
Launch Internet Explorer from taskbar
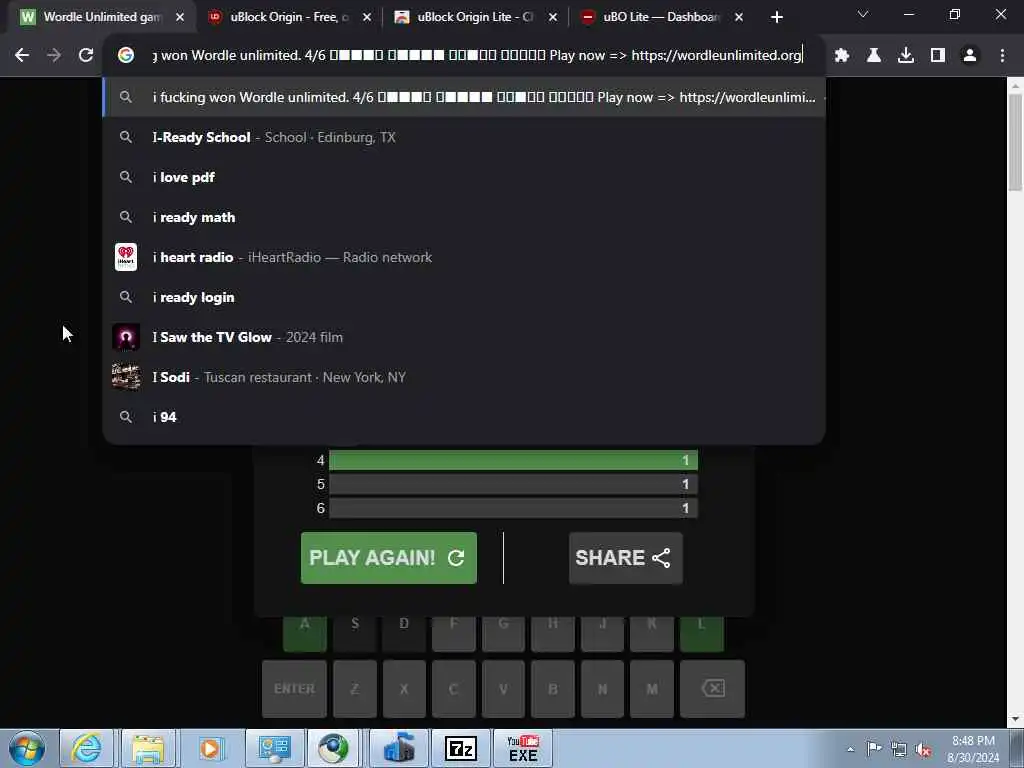click(86, 748)
